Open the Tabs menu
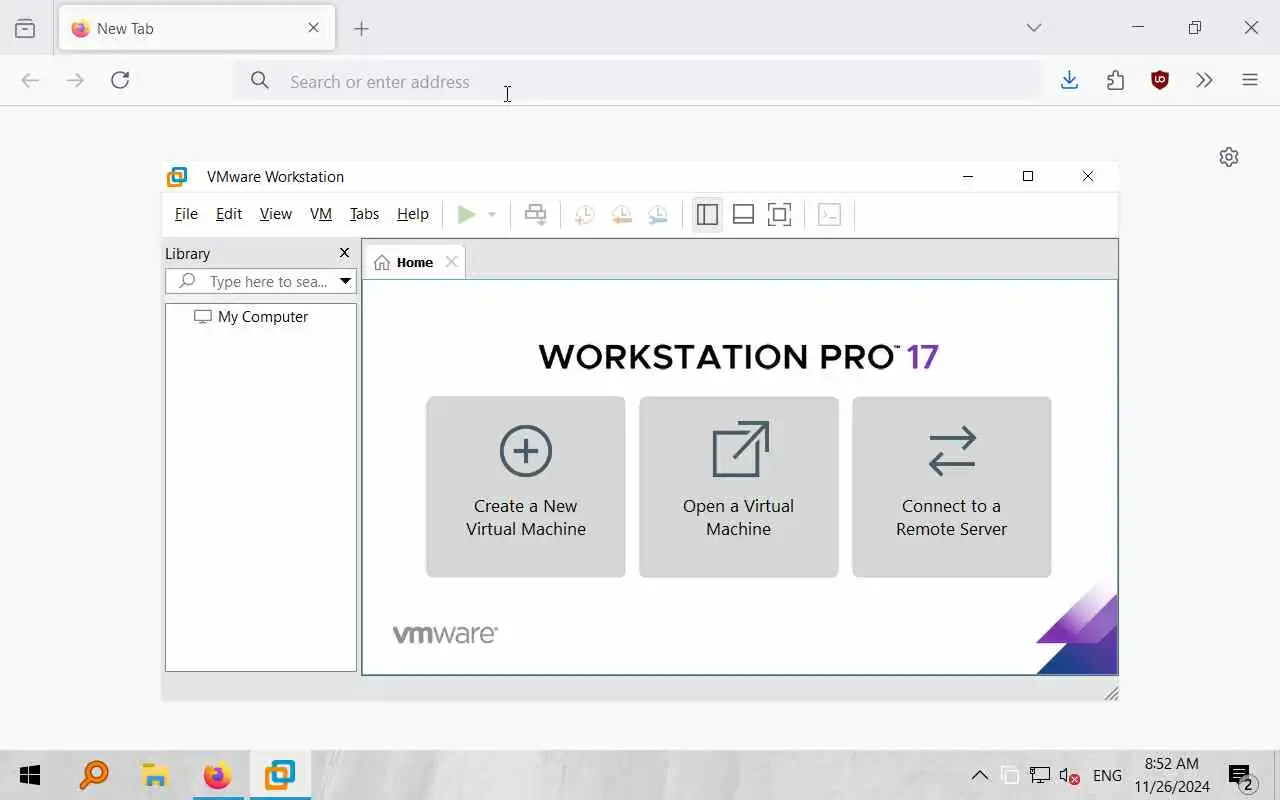Image resolution: width=1280 pixels, height=800 pixels. click(364, 214)
